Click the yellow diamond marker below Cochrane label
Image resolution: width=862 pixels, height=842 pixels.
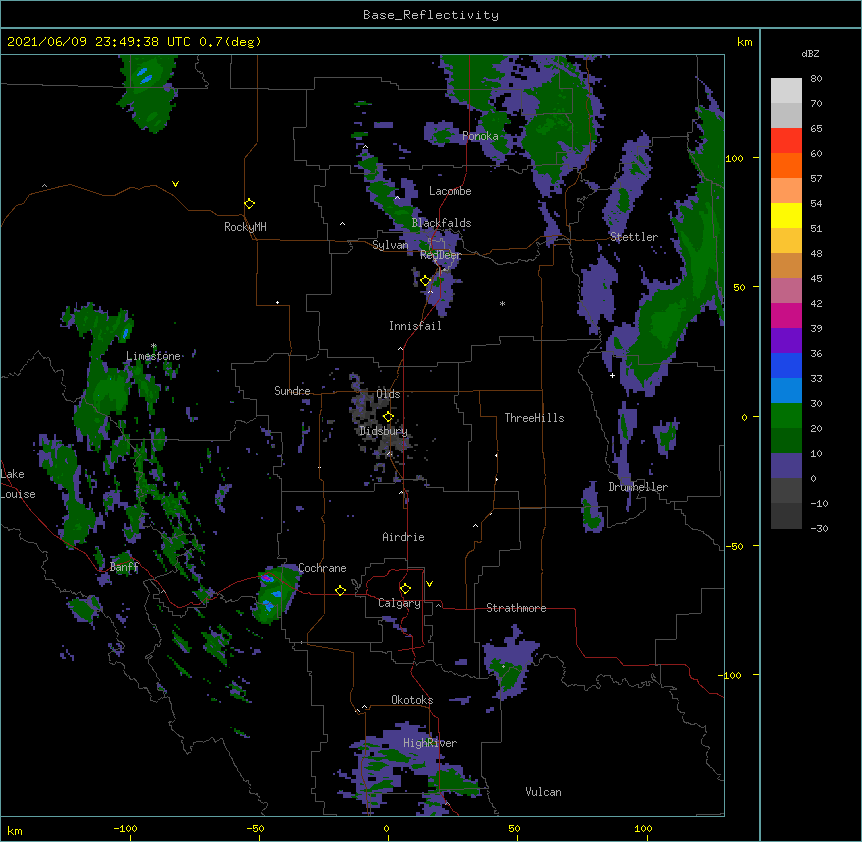click(340, 590)
